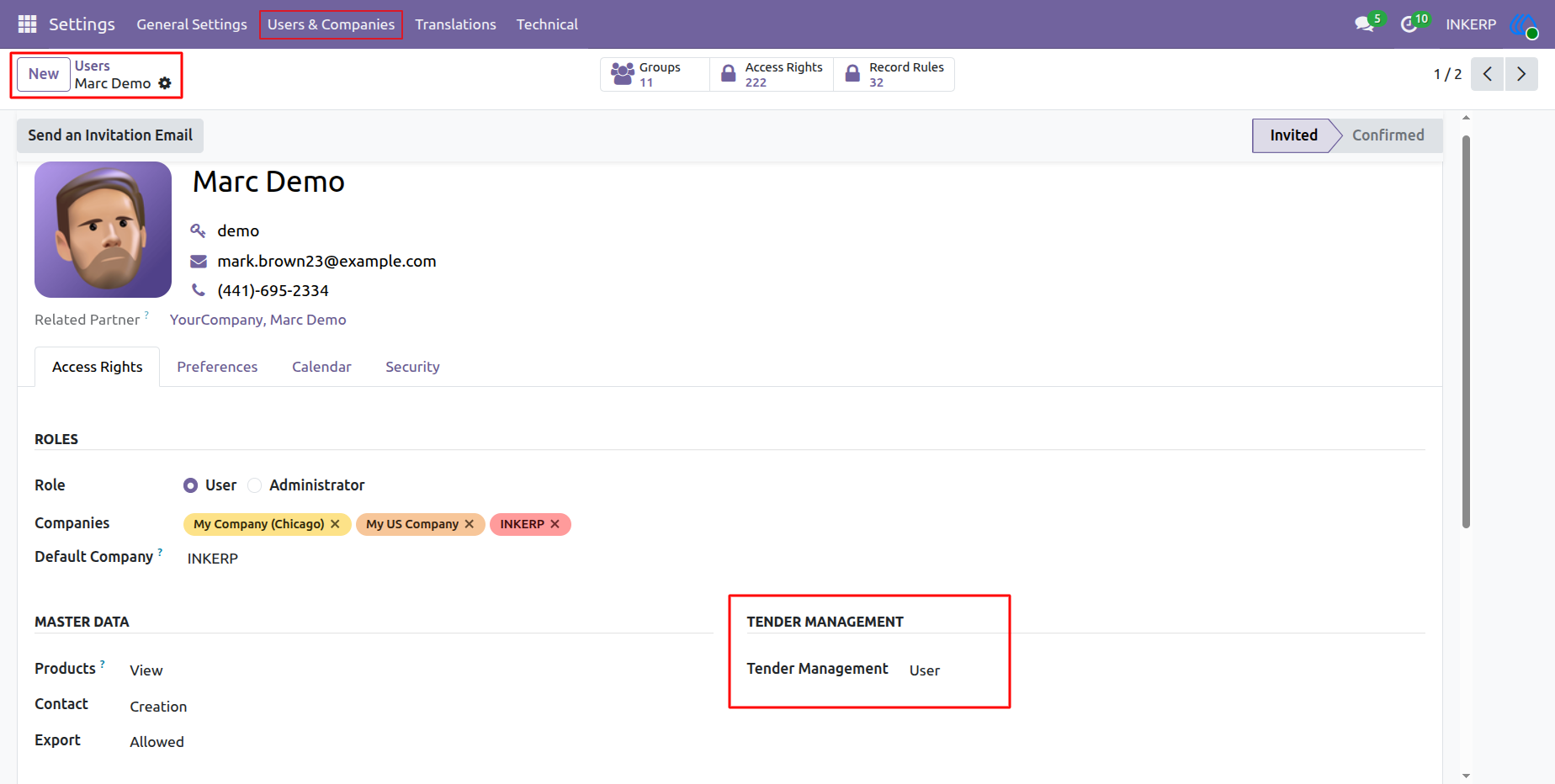Viewport: 1555px width, 784px height.
Task: Select the Administrator role radio button
Action: click(254, 485)
